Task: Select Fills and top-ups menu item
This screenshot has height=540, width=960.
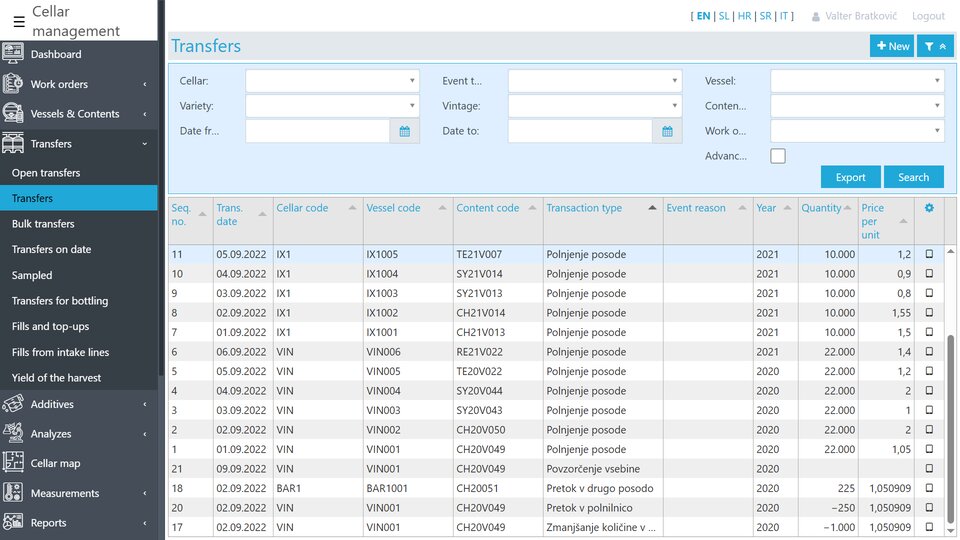Action: tap(50, 327)
